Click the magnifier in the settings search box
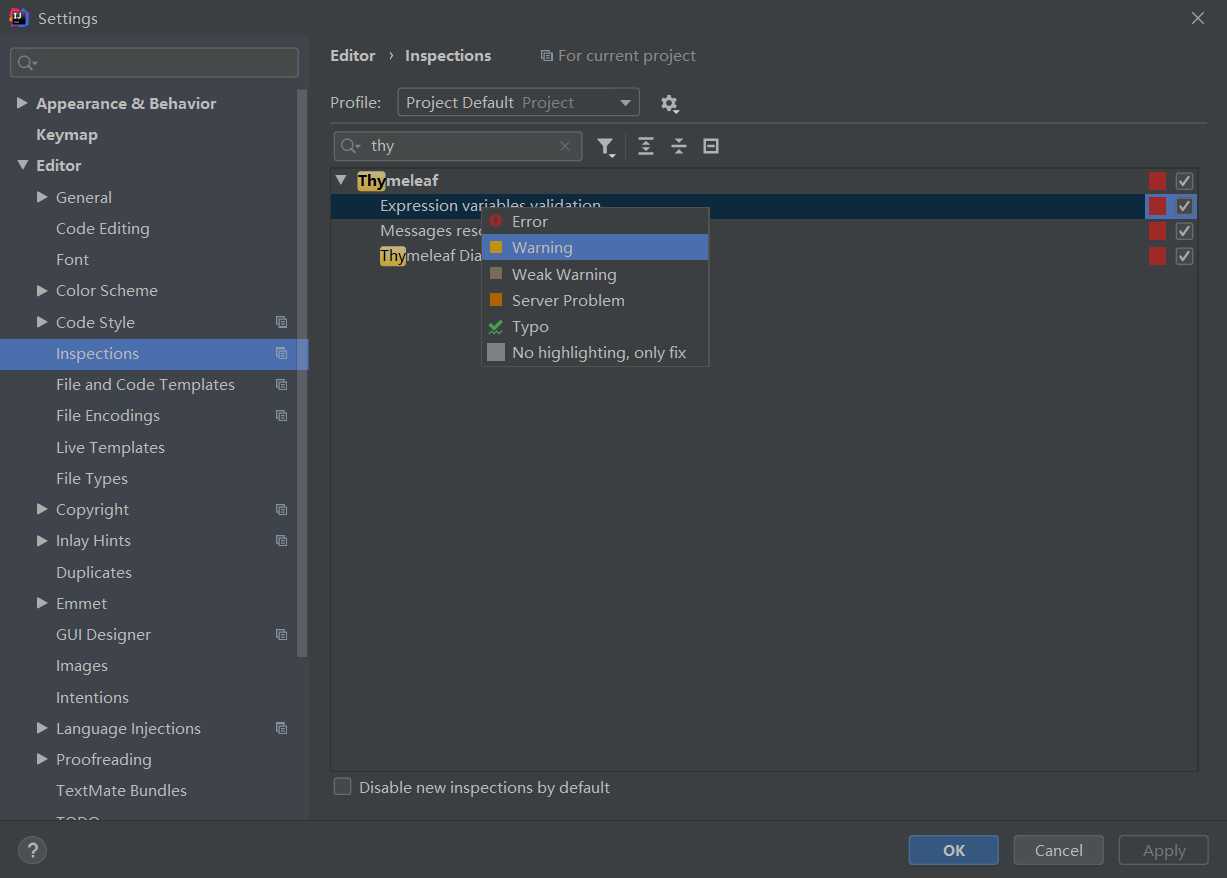 click(27, 63)
